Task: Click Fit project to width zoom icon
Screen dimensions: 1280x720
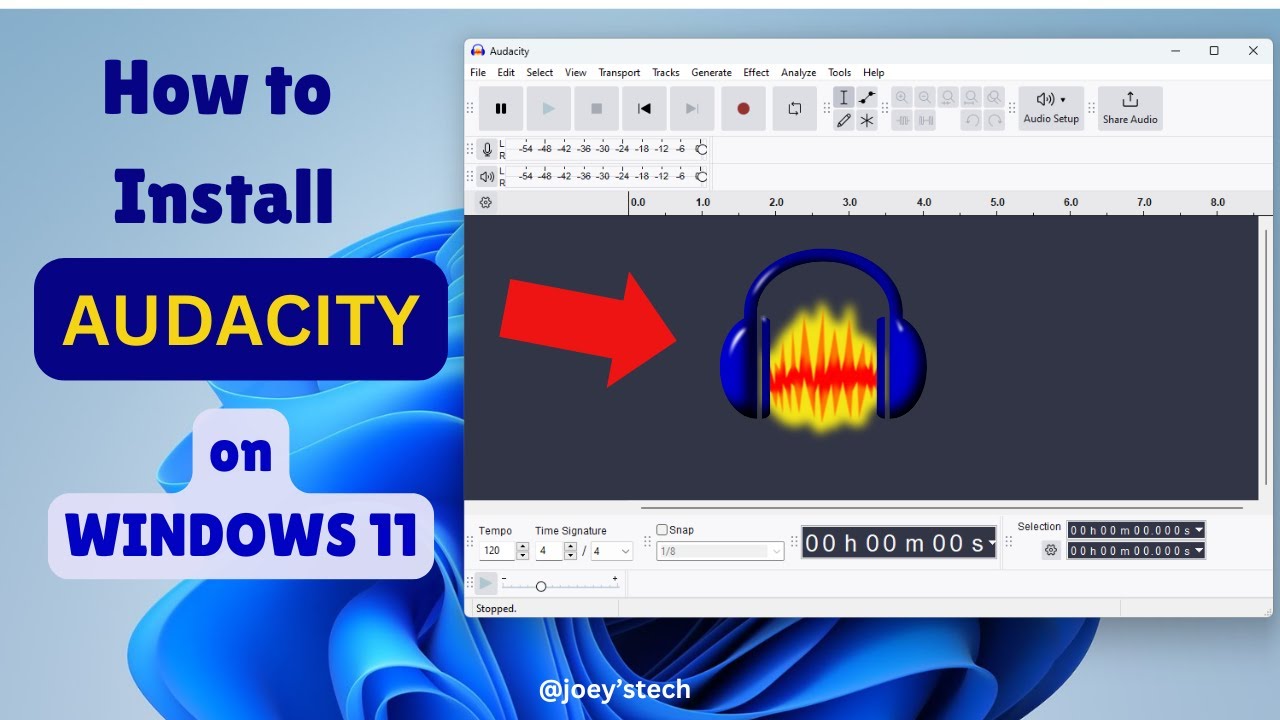Action: [971, 97]
